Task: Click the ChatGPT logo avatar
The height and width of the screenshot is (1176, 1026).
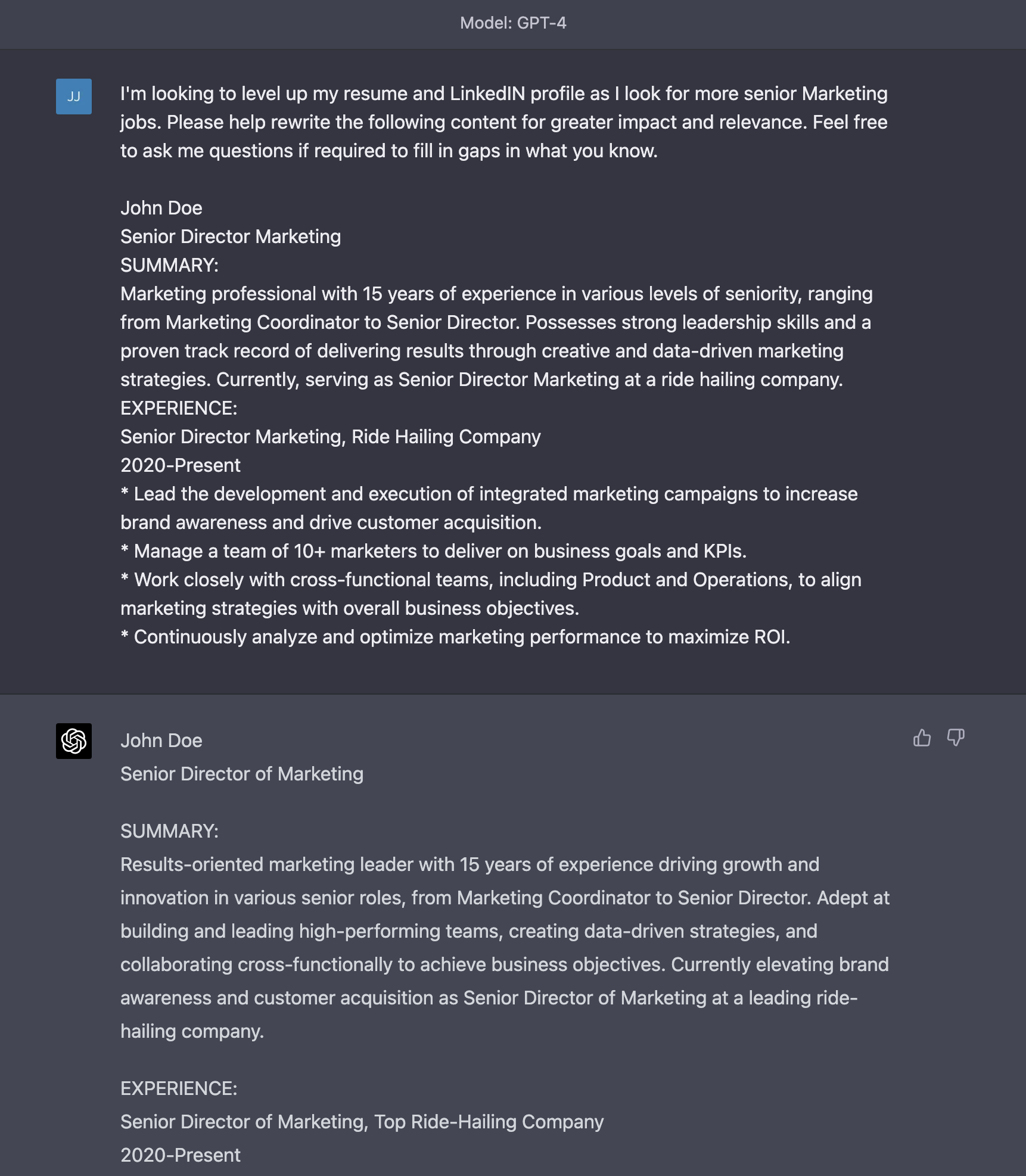Action: [x=74, y=741]
